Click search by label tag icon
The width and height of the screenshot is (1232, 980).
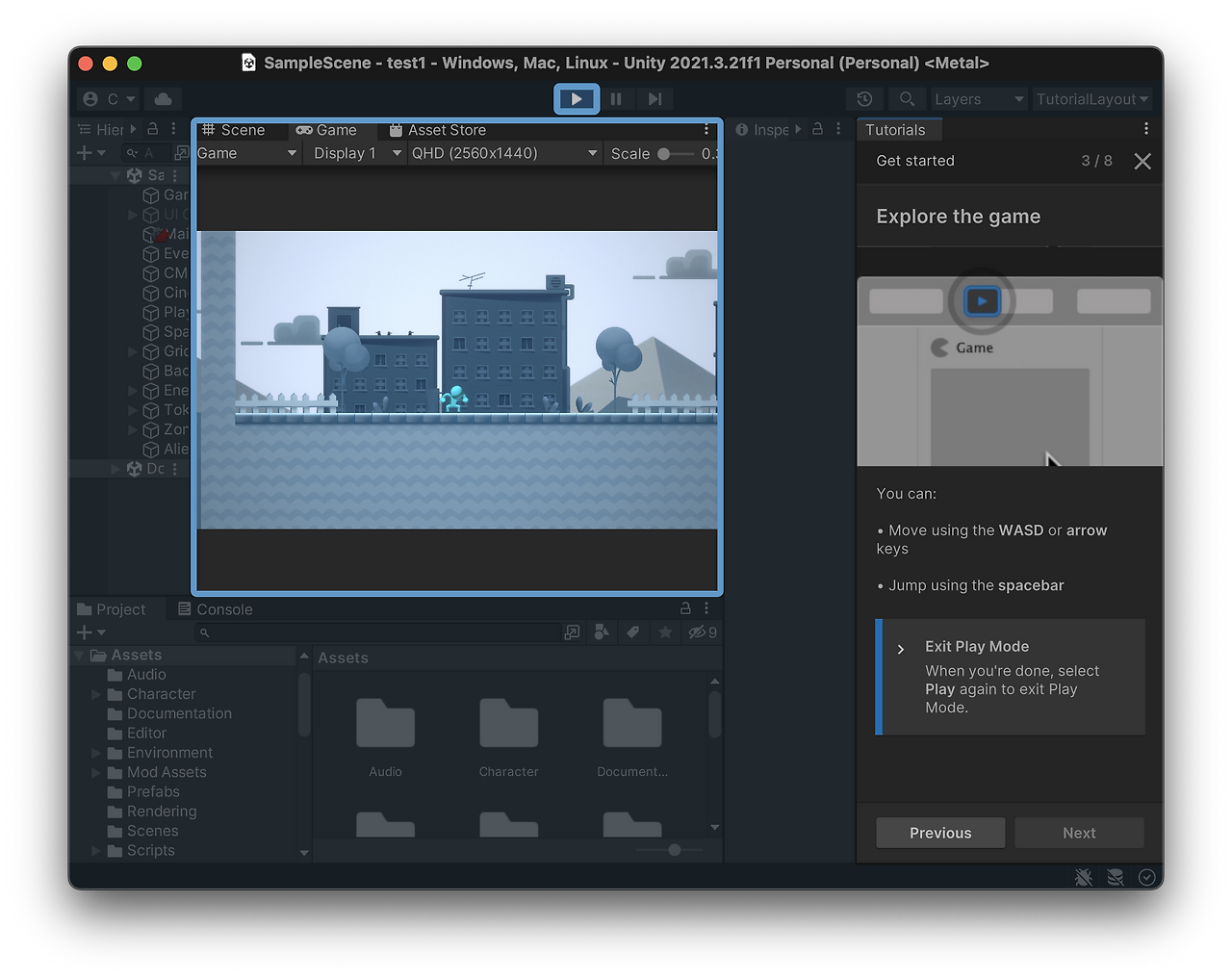tap(632, 632)
